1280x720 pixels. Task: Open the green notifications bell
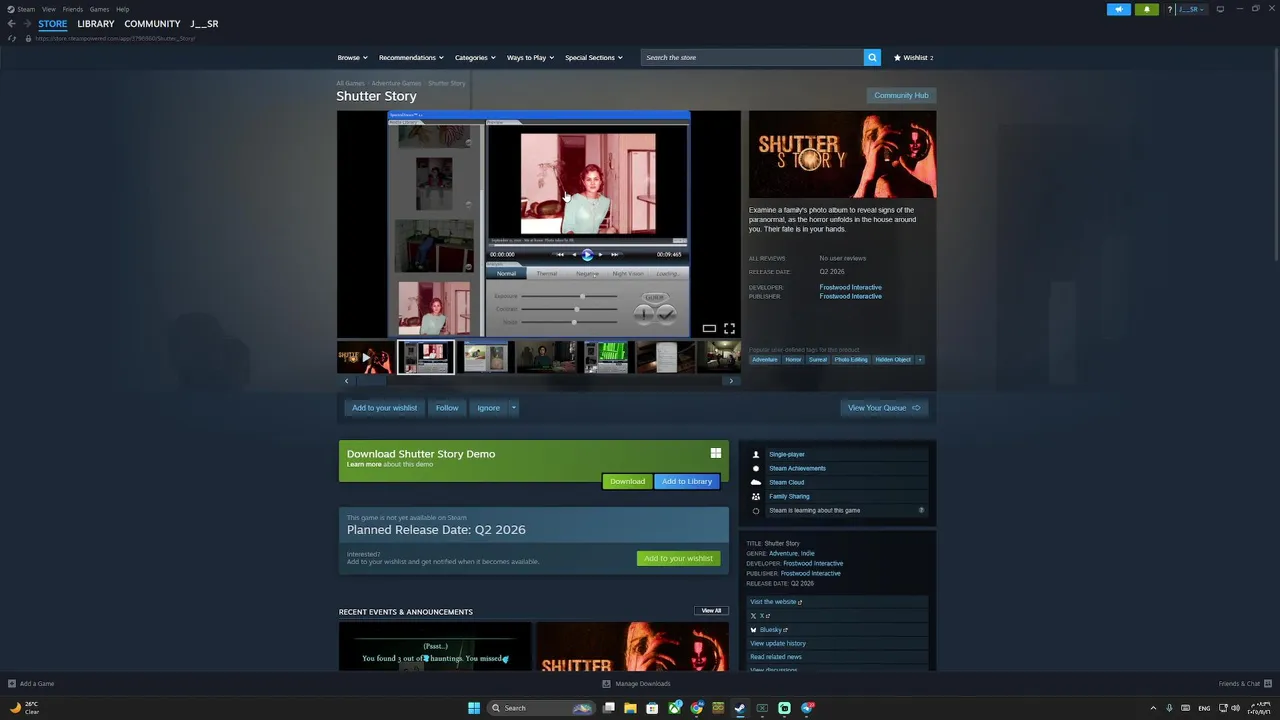pos(1146,9)
